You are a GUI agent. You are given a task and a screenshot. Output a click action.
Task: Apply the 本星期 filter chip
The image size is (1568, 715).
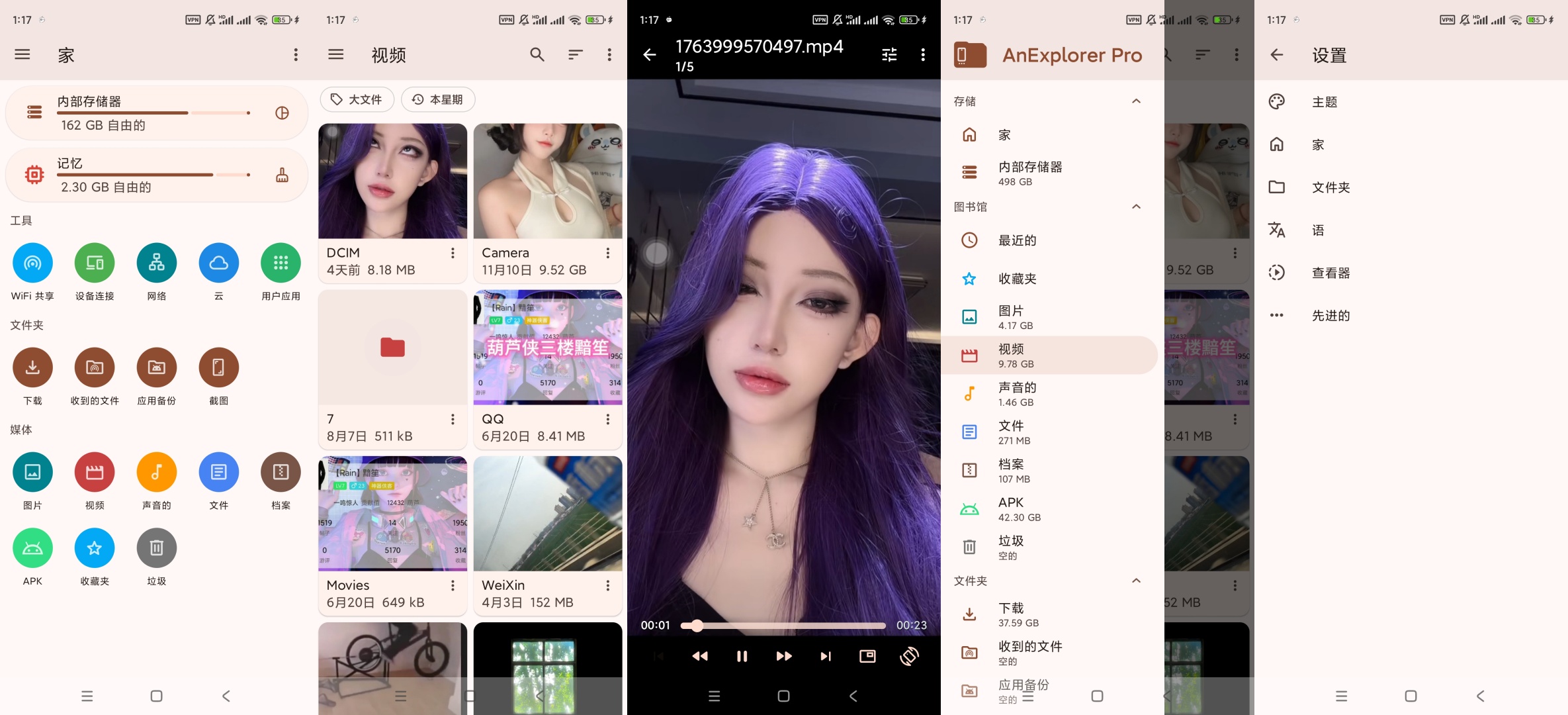click(437, 99)
